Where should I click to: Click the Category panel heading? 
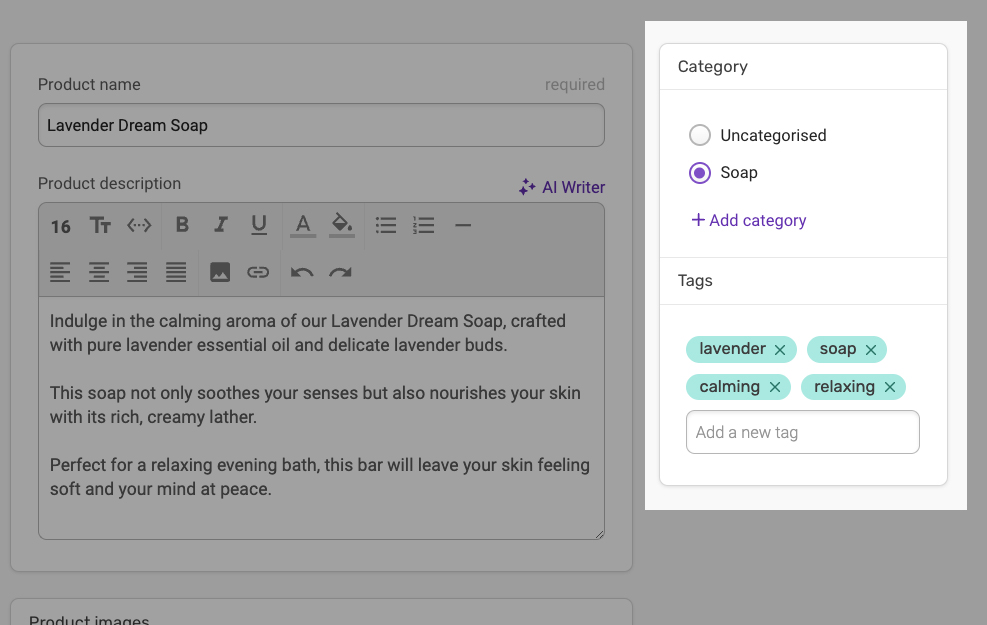[x=713, y=67]
